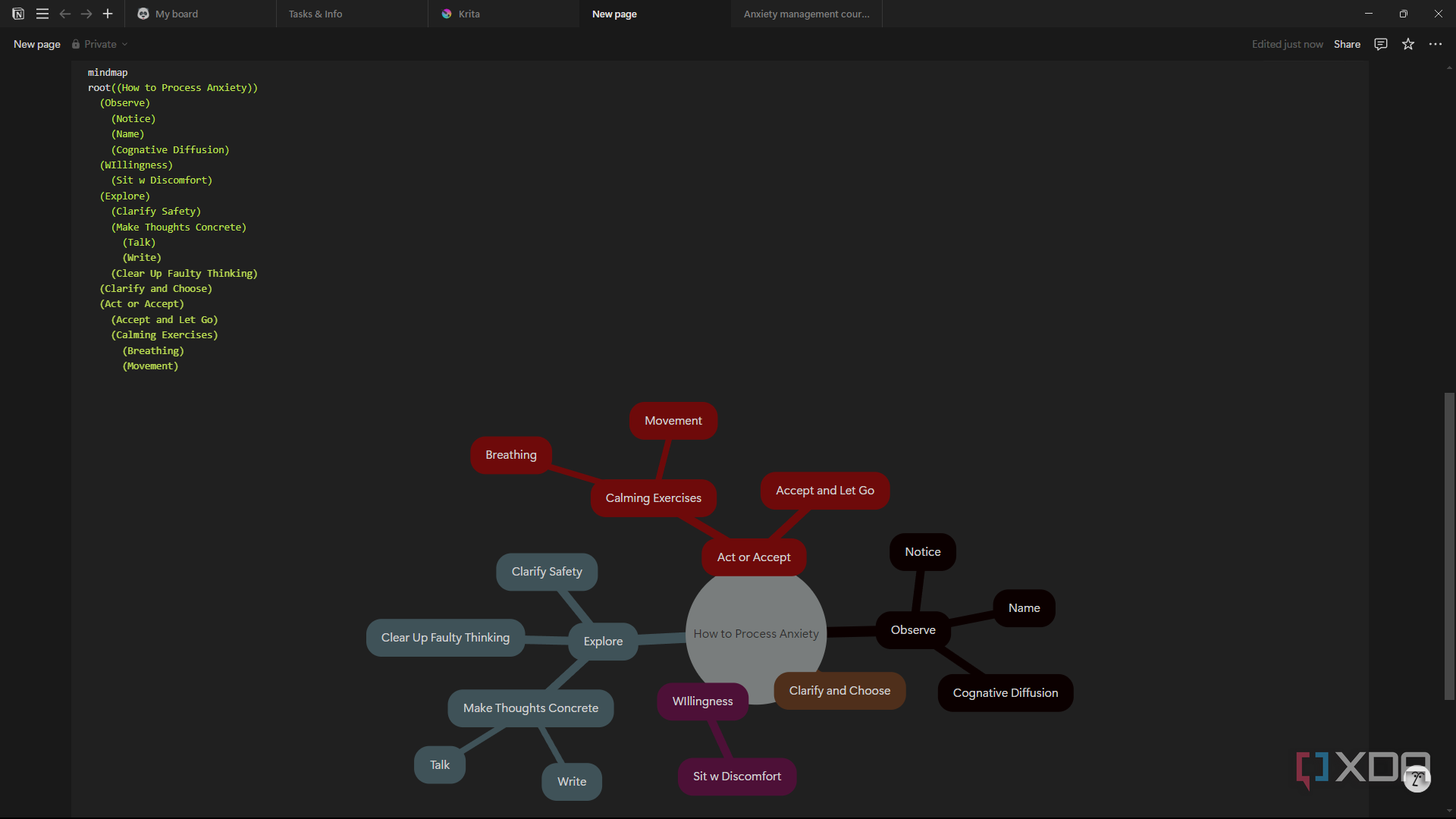1456x819 pixels.
Task: Go back with the left arrow
Action: (x=65, y=14)
